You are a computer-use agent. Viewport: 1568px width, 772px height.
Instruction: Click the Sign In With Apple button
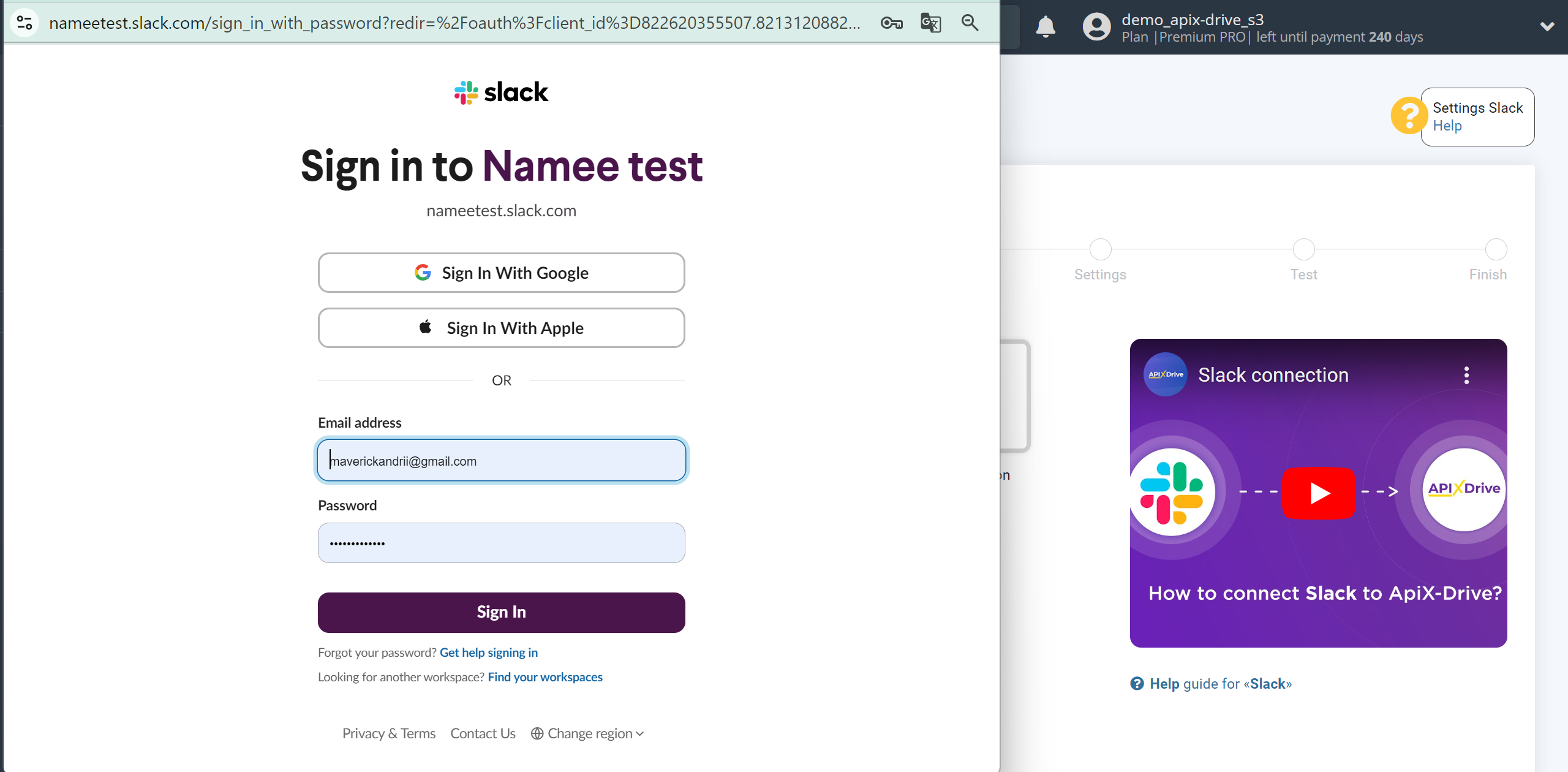[501, 327]
